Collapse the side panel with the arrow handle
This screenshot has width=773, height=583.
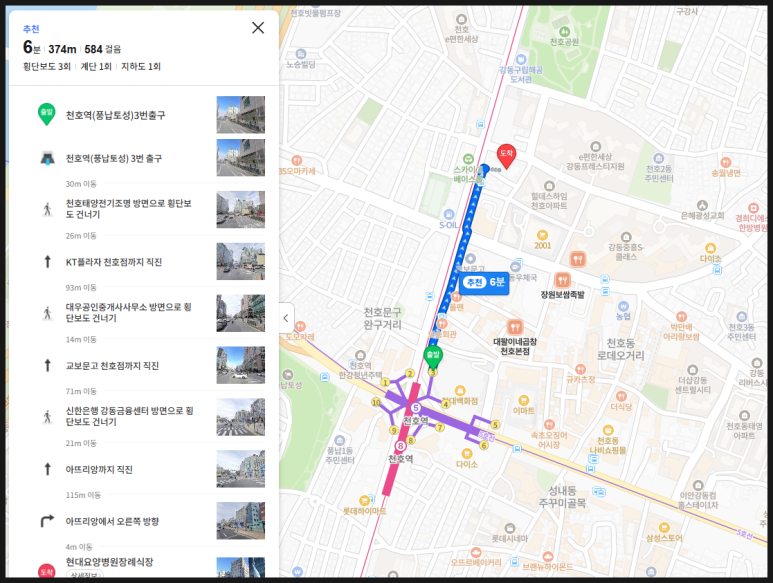(x=286, y=318)
